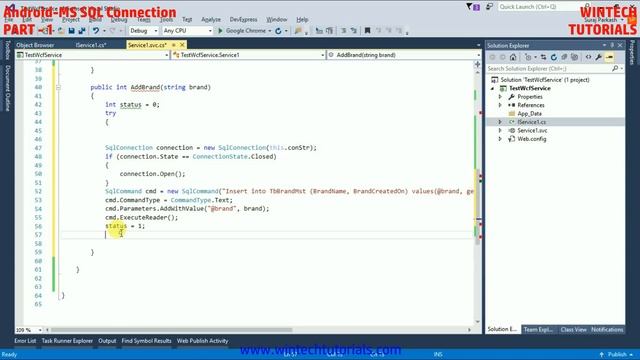Click View Code icon in Solution Explorer
The height and width of the screenshot is (360, 640).
(x=588, y=57)
